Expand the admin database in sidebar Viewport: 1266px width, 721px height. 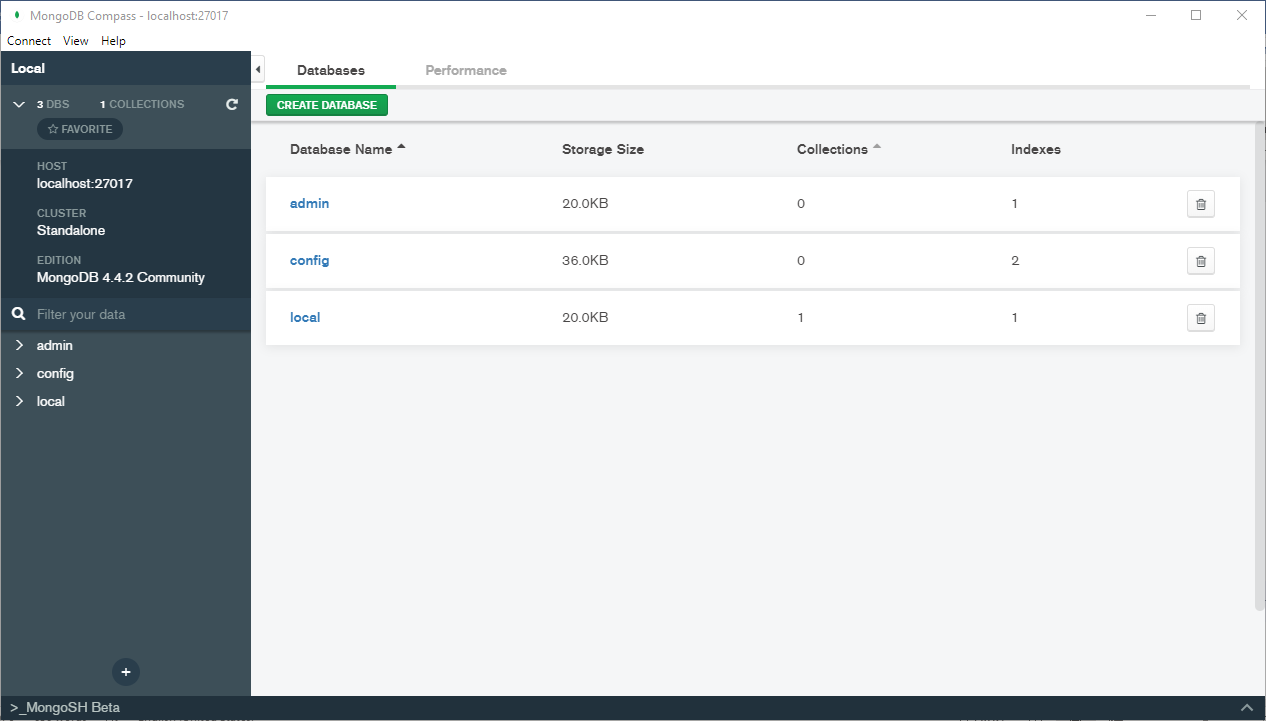click(19, 345)
